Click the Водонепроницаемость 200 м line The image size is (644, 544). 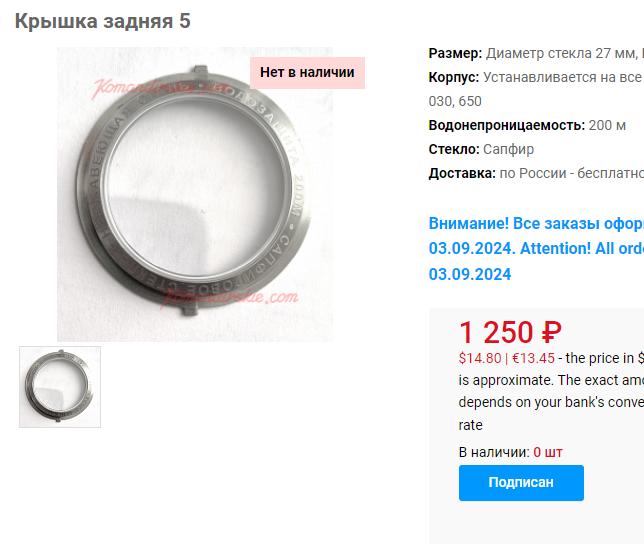point(527,125)
